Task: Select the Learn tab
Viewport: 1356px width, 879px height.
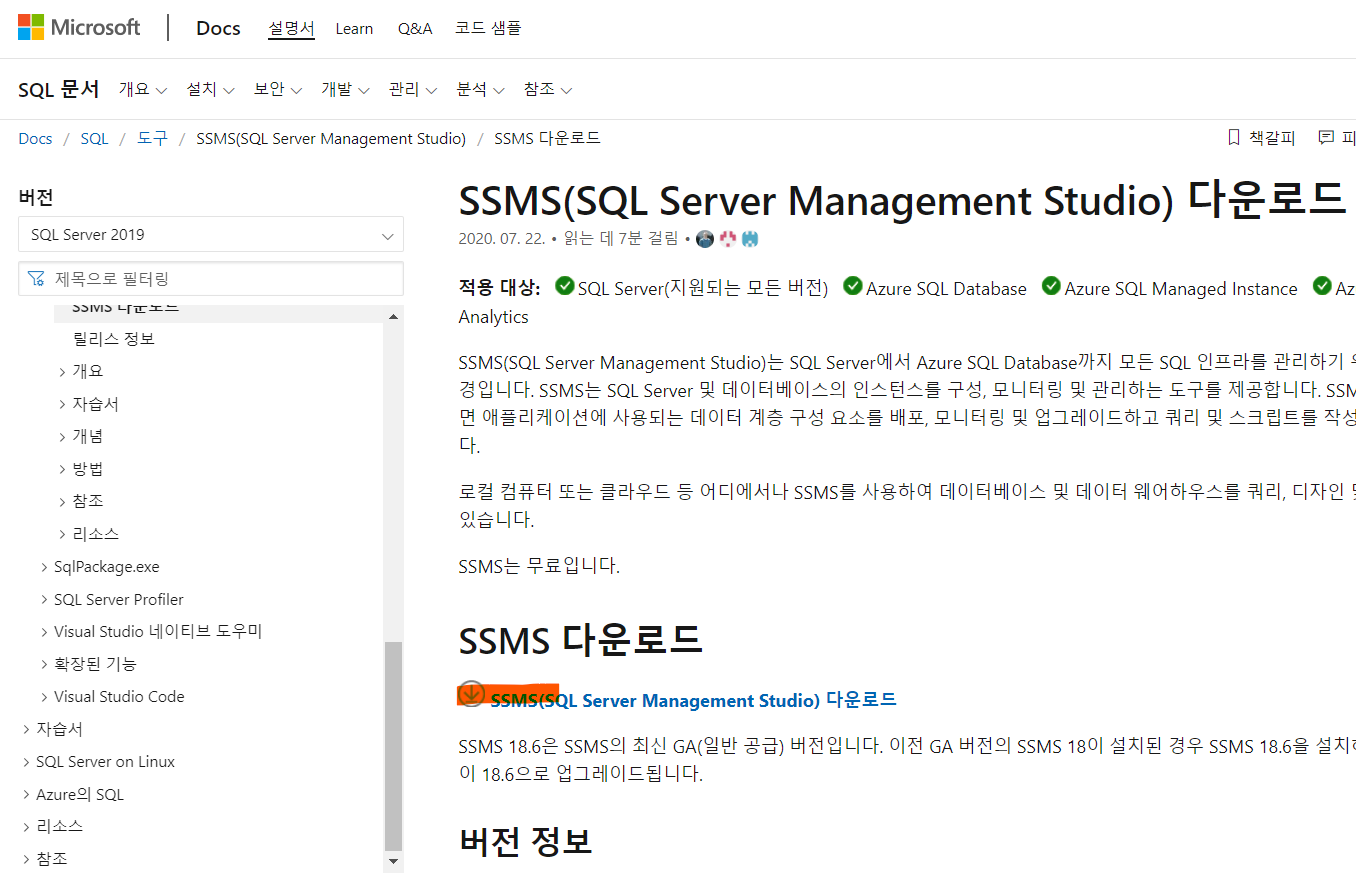Action: coord(354,28)
